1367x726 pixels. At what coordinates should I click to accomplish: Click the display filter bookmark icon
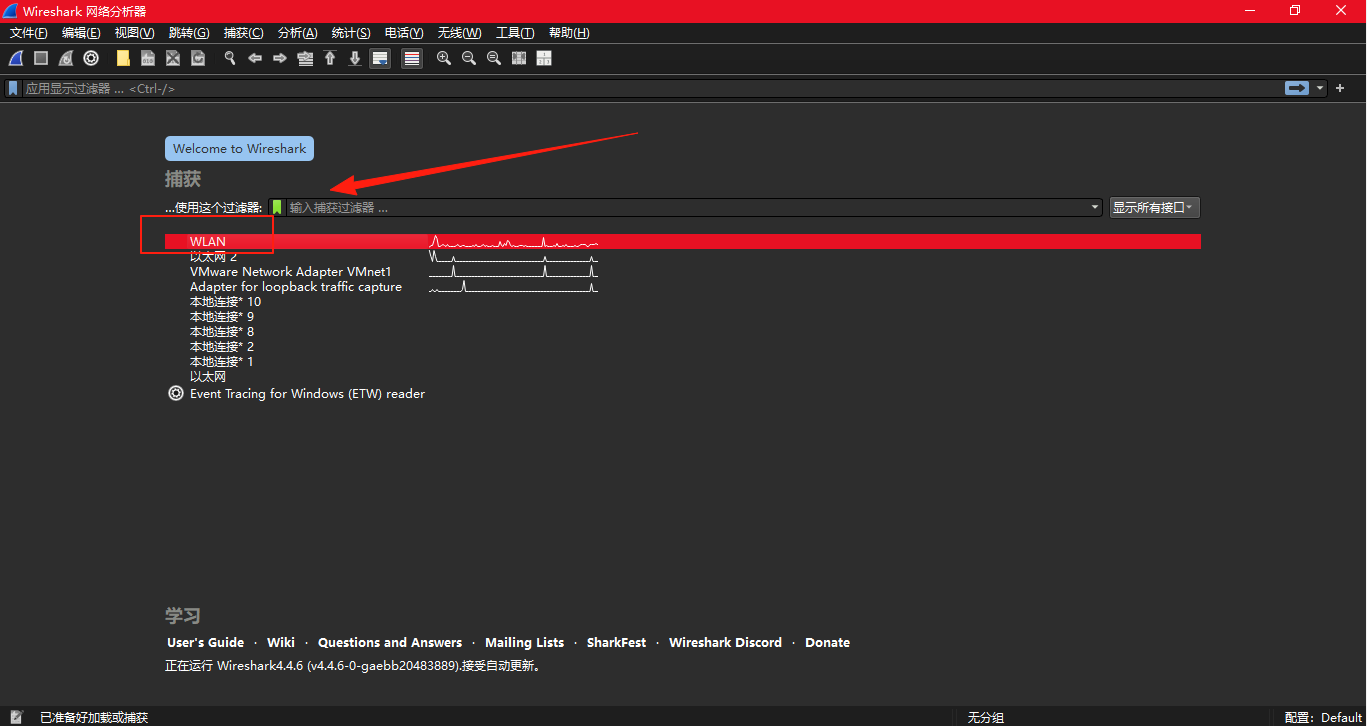(x=13, y=88)
